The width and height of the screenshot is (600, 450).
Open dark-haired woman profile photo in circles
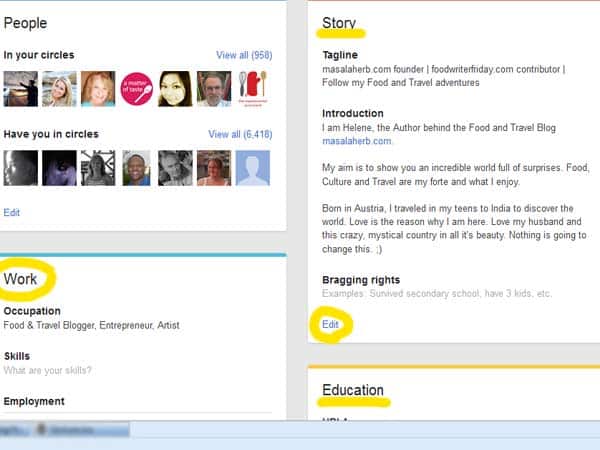[x=175, y=89]
